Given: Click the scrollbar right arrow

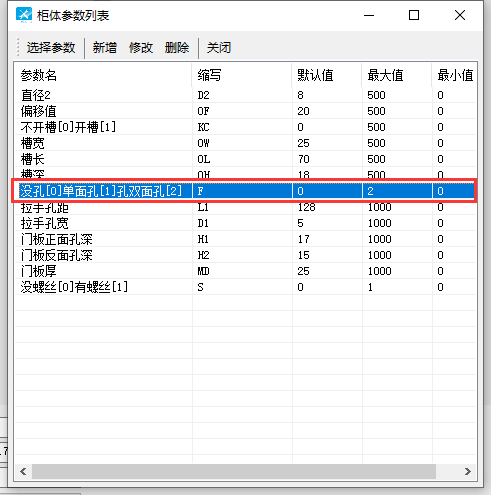Looking at the screenshot, I should pyautogui.click(x=468, y=471).
